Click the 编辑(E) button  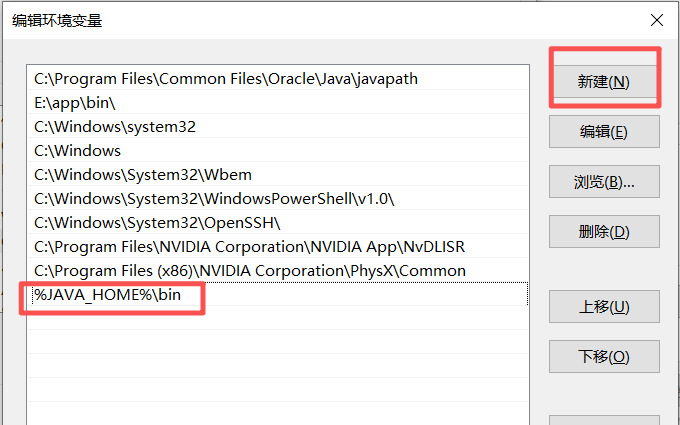pos(604,131)
